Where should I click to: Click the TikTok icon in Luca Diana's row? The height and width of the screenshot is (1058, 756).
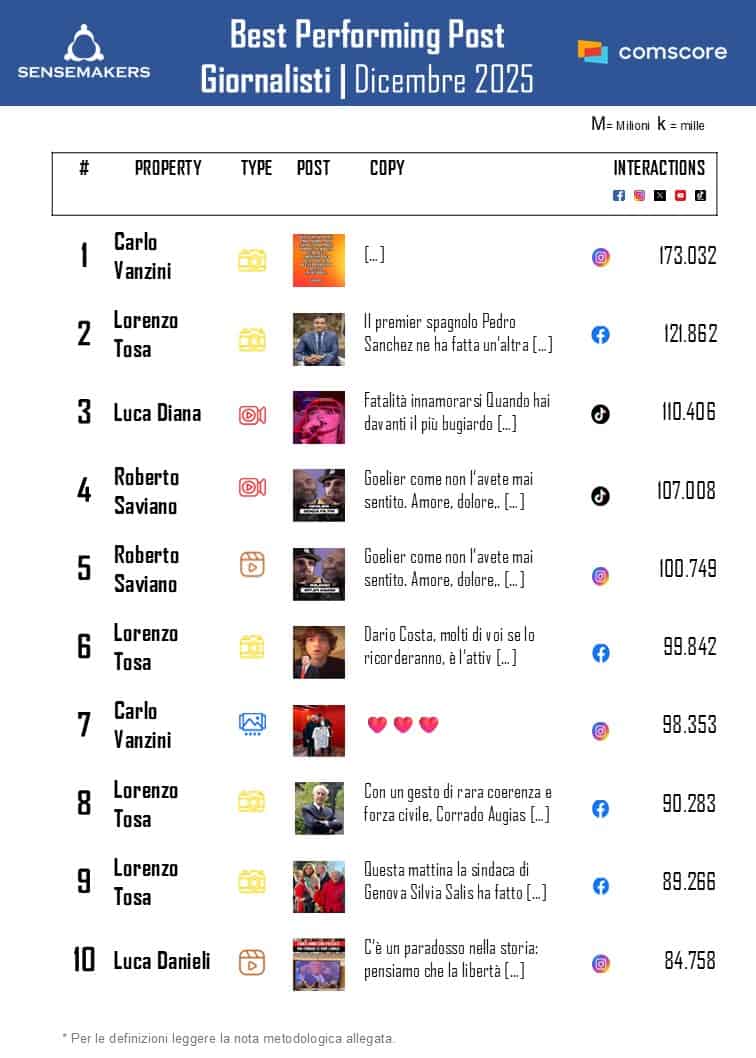(x=600, y=414)
